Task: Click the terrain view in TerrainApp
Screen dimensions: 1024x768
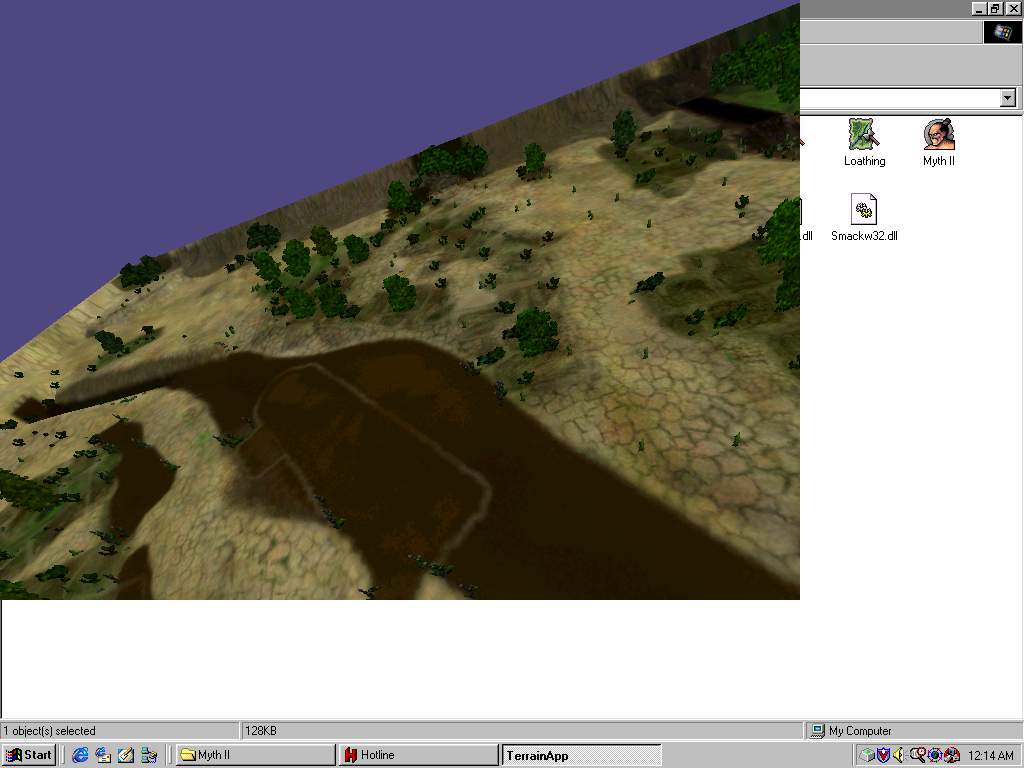Action: pos(400,350)
